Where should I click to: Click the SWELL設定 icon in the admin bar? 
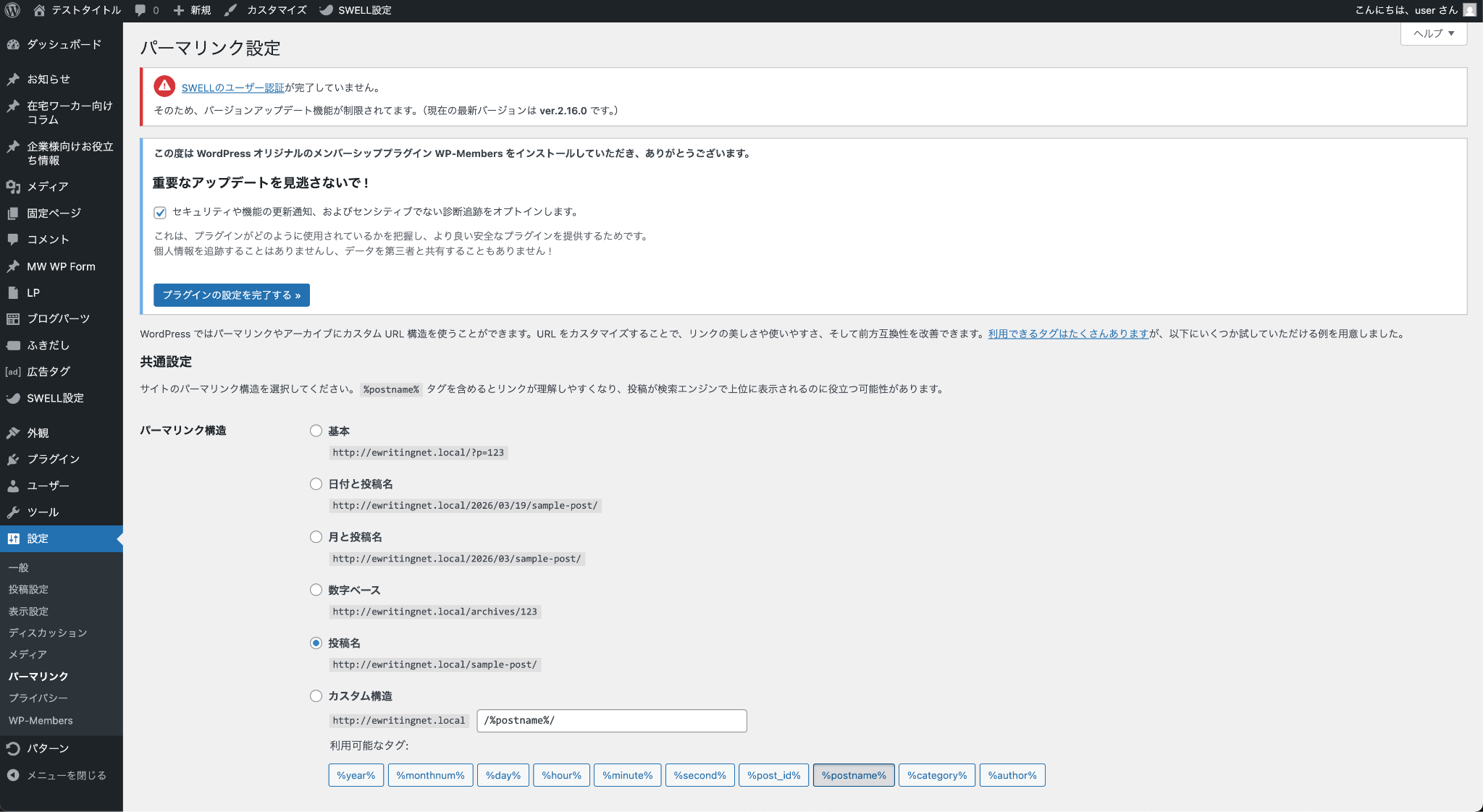pyautogui.click(x=327, y=10)
